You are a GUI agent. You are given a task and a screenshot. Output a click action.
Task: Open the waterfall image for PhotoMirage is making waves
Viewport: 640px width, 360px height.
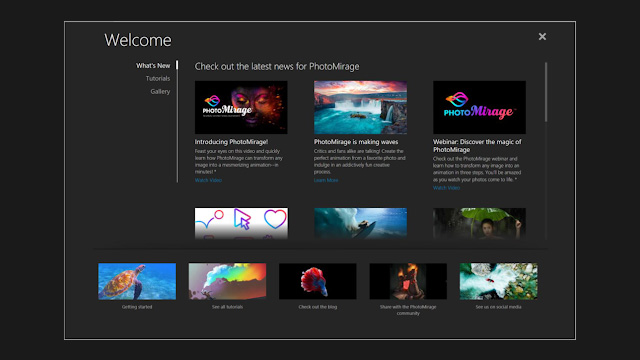pos(360,107)
